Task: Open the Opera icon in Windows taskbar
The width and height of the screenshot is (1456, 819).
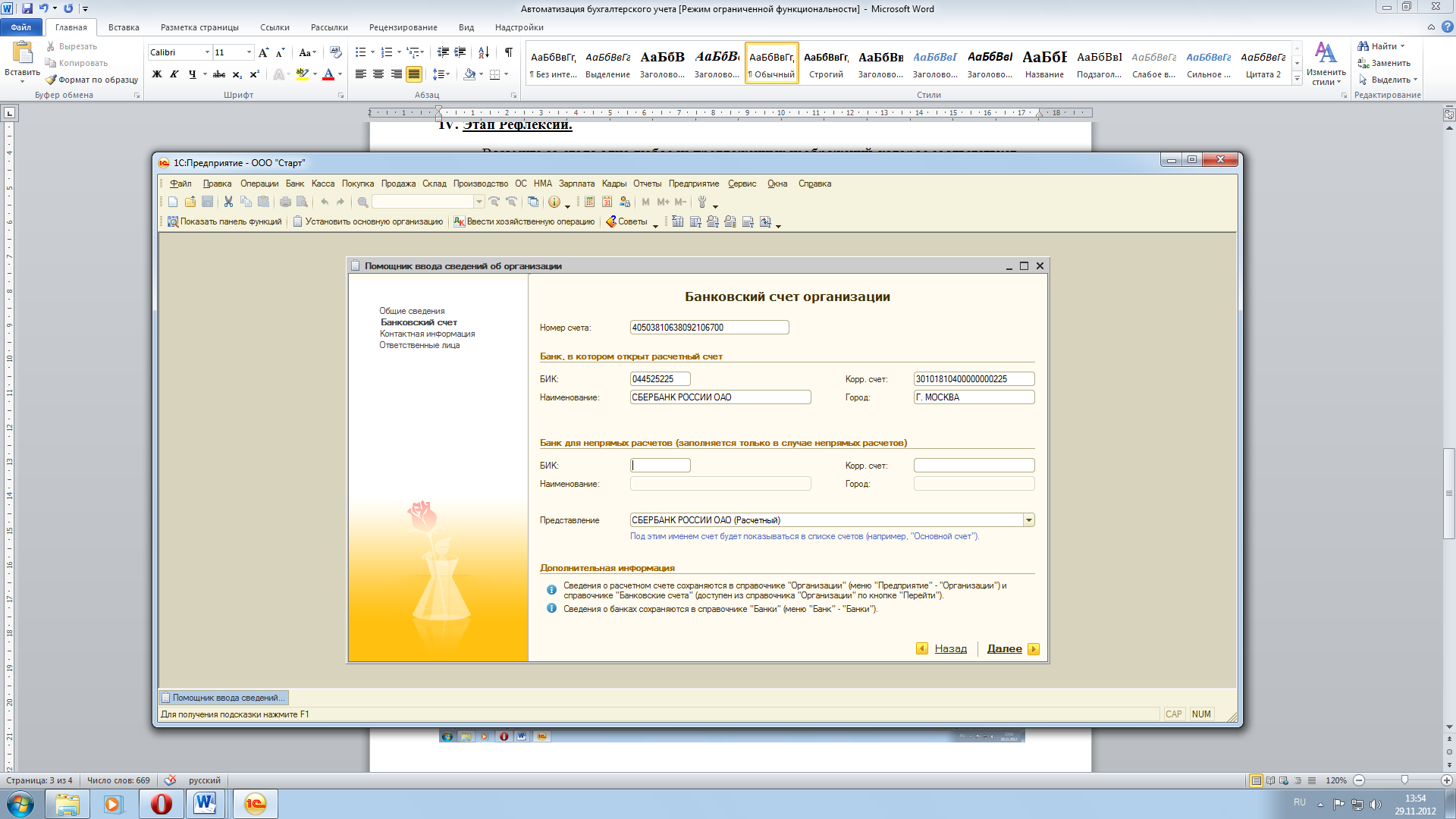Action: [x=161, y=804]
